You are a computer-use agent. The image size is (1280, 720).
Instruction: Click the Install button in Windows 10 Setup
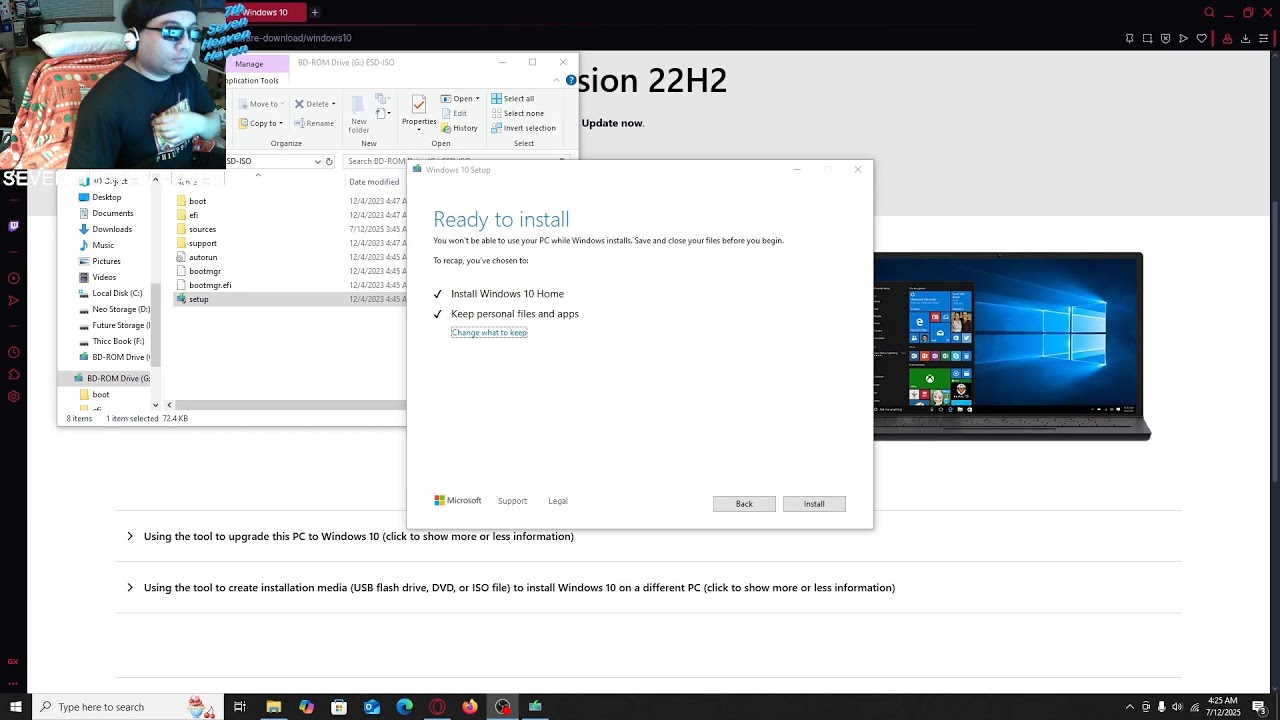pos(814,504)
